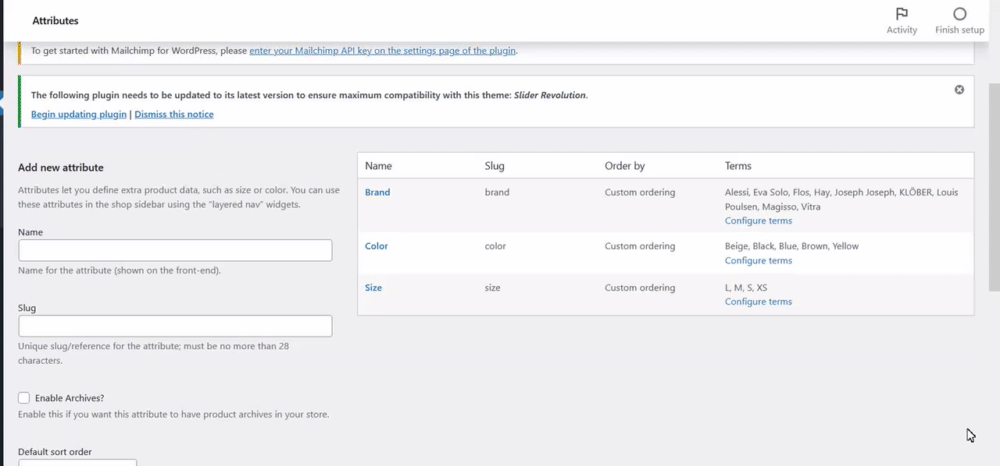Enable the Archives checkbox
This screenshot has width=1000, height=466.
(24, 398)
